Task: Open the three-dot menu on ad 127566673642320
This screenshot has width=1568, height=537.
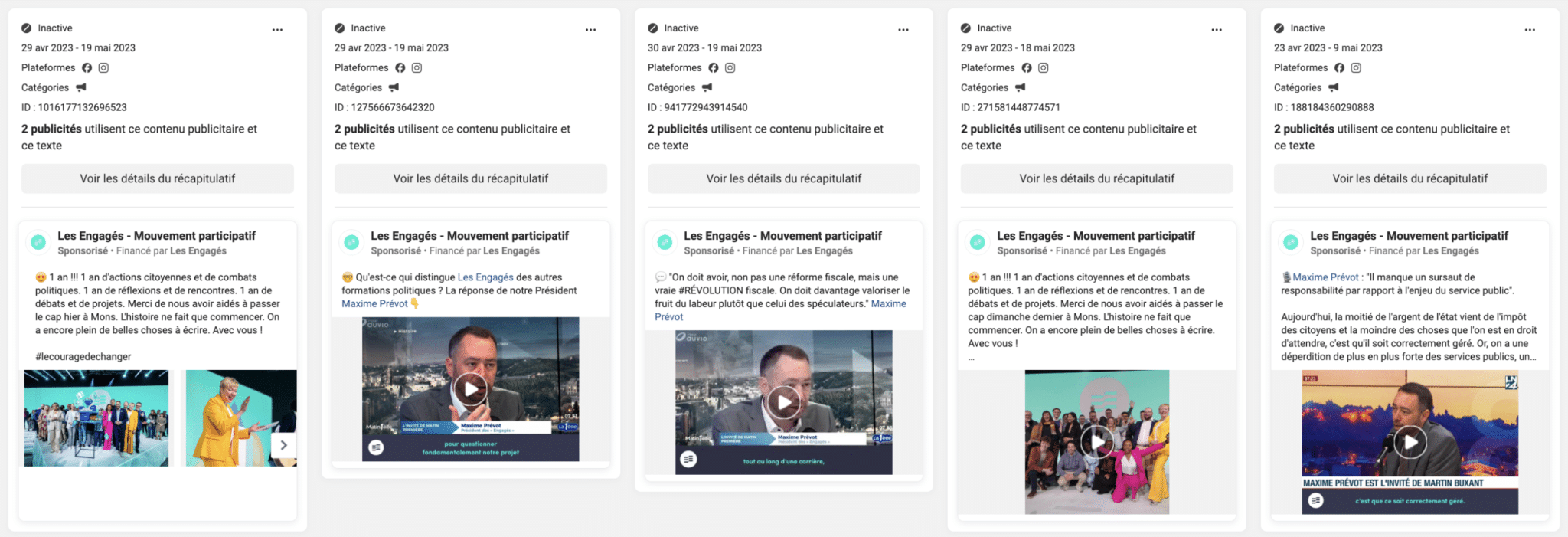Action: coord(590,30)
